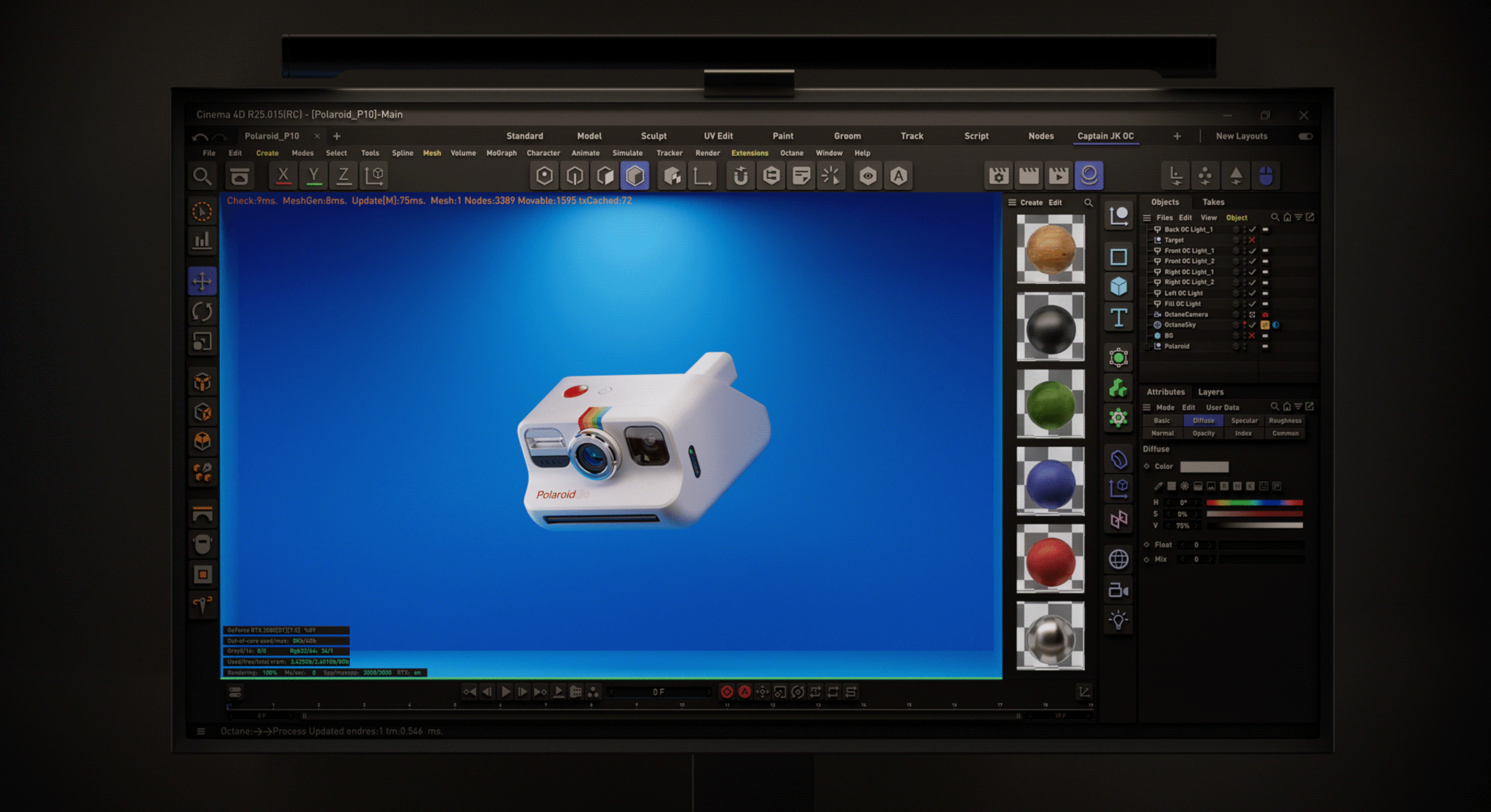The height and width of the screenshot is (812, 1491).
Task: Select the highlighted Model mode cube icon
Action: (635, 176)
